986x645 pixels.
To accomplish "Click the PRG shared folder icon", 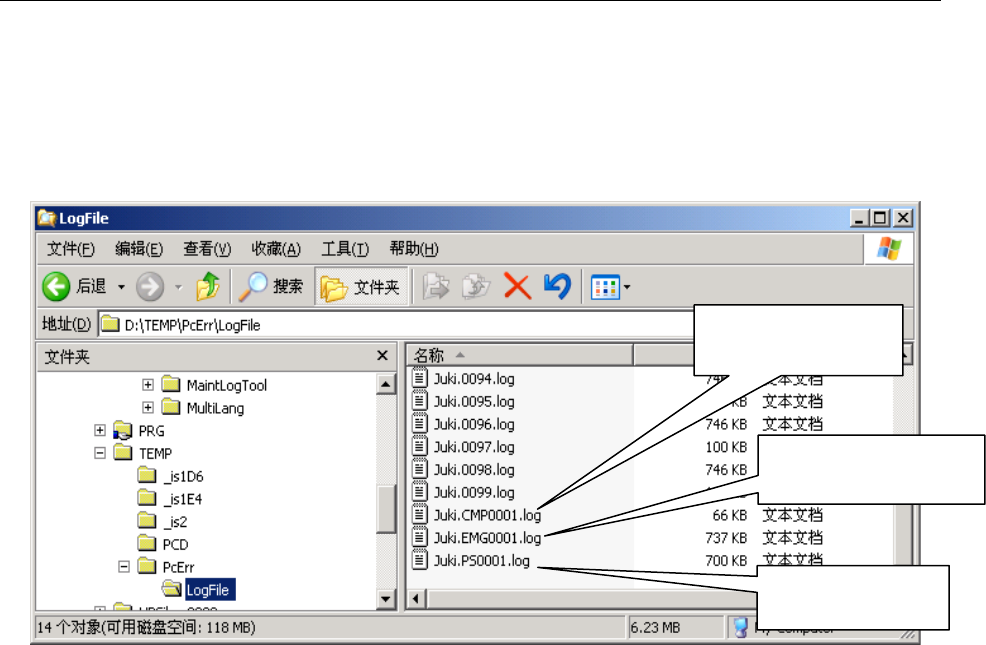I will pyautogui.click(x=123, y=431).
